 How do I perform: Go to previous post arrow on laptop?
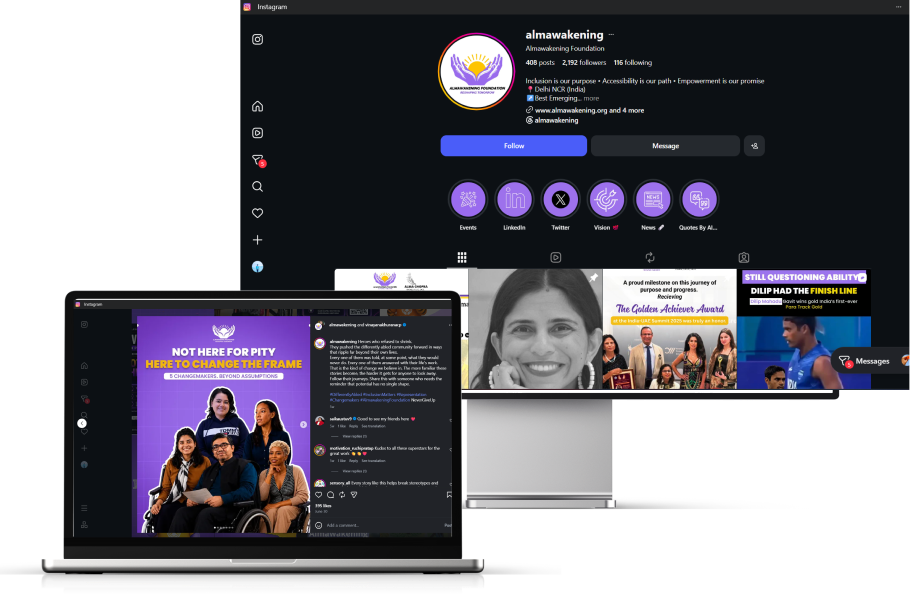(x=82, y=424)
